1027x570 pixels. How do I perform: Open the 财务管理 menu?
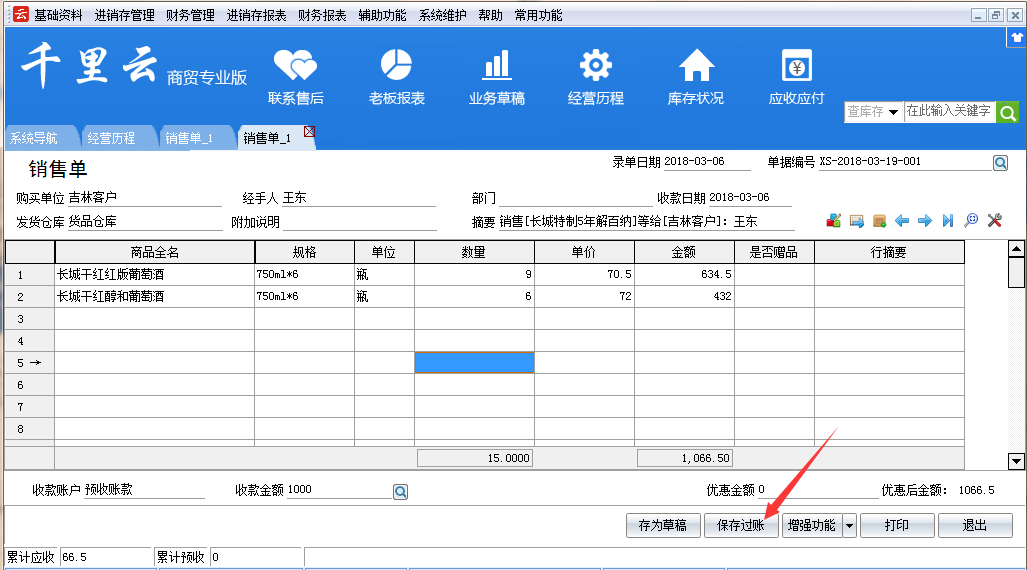190,15
